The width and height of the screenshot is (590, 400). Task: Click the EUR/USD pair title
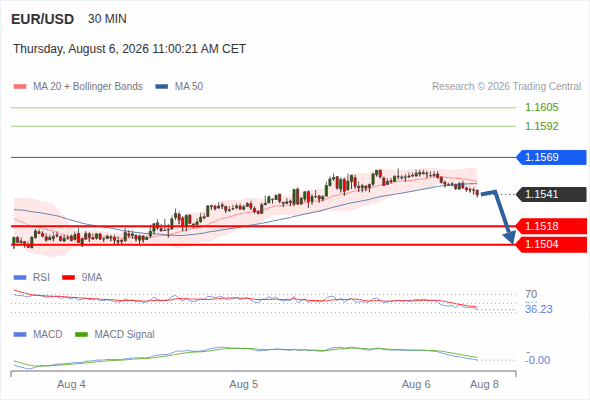(42, 19)
